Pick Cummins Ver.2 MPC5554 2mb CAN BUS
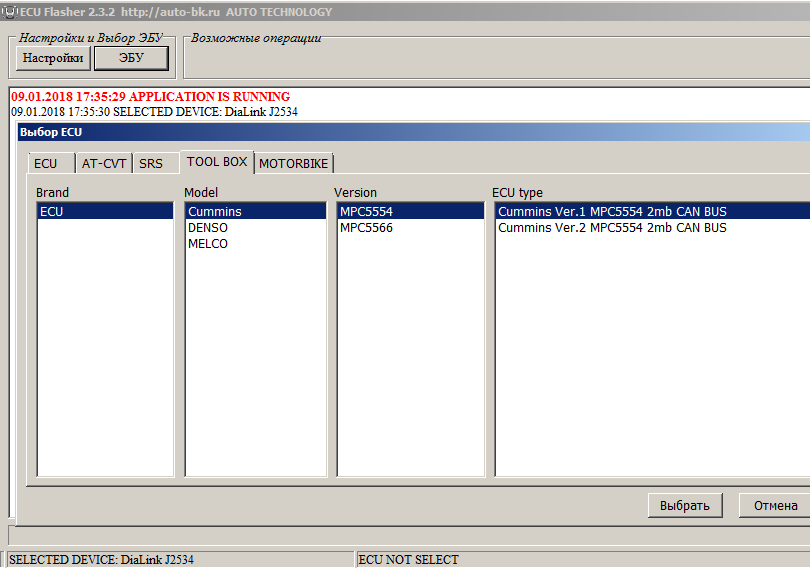The width and height of the screenshot is (810, 568). click(x=653, y=228)
